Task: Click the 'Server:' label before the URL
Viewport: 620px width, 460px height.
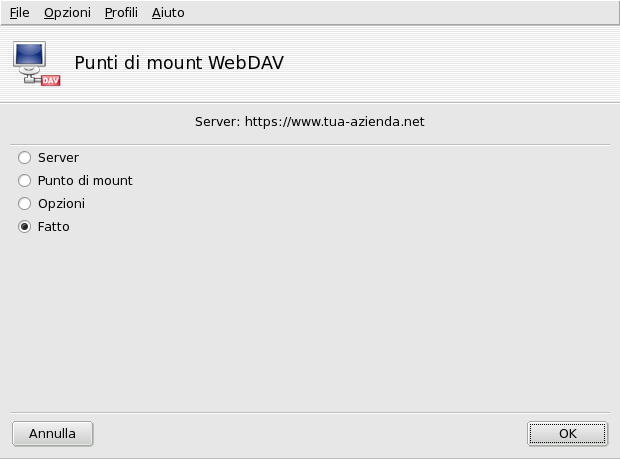Action: click(217, 122)
